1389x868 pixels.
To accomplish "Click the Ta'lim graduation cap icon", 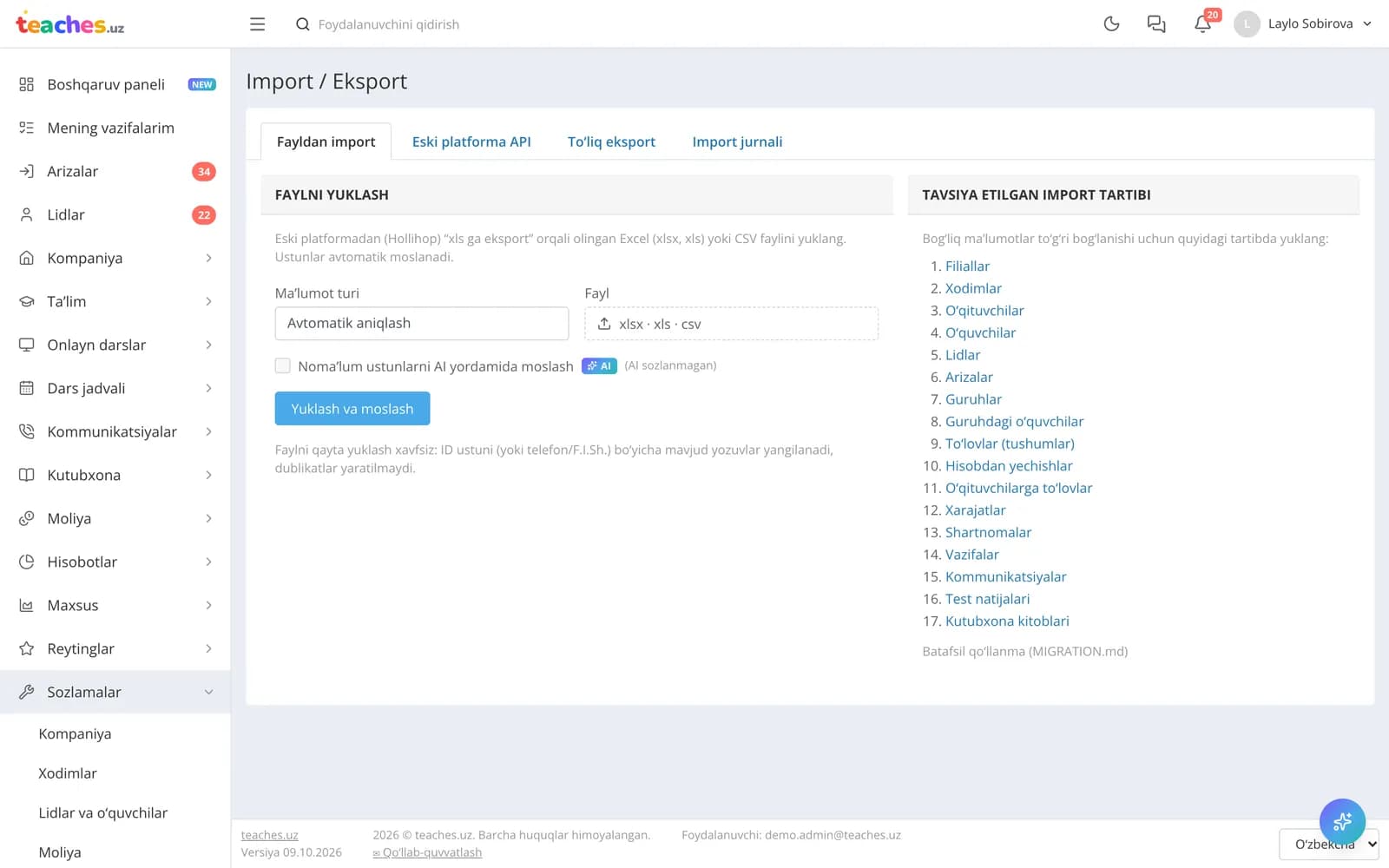I will pos(27,301).
